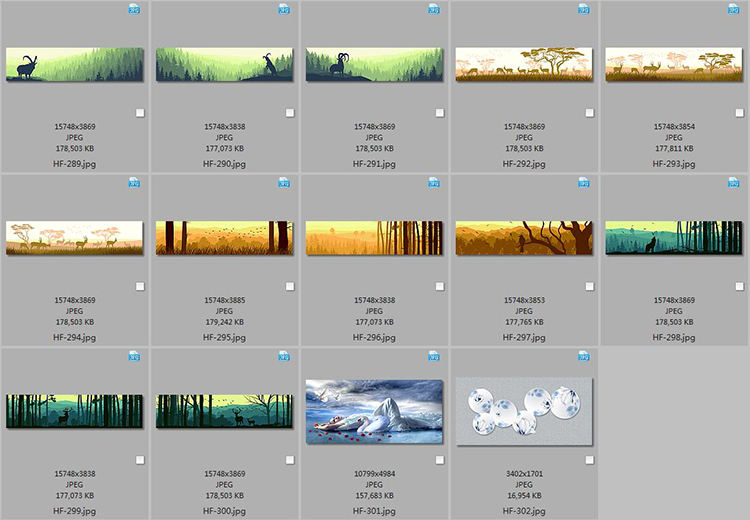
Task: Select the HF-299 deer in forest thumbnail
Action: pyautogui.click(x=74, y=411)
